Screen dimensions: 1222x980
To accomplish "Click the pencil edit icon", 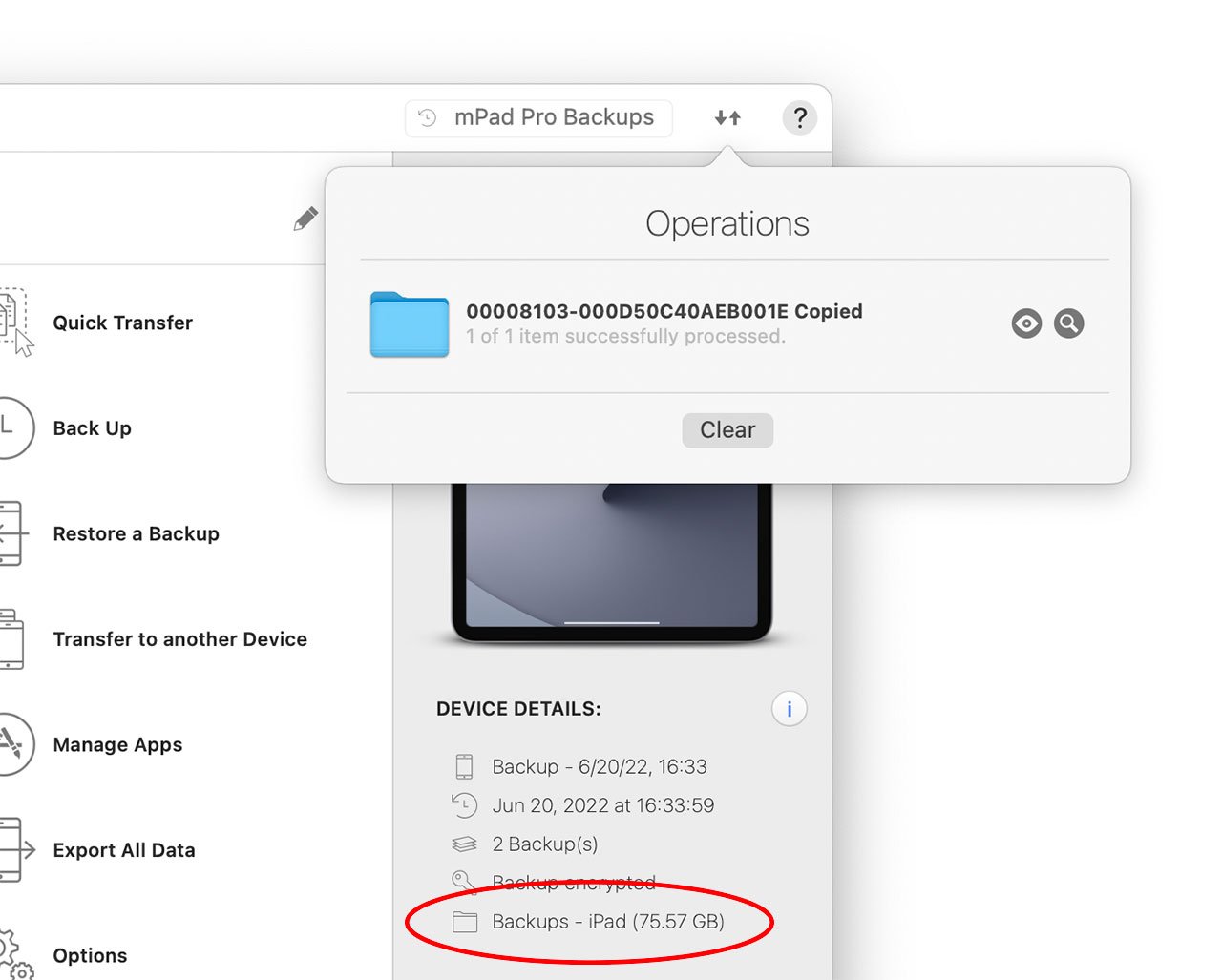I will 305,219.
